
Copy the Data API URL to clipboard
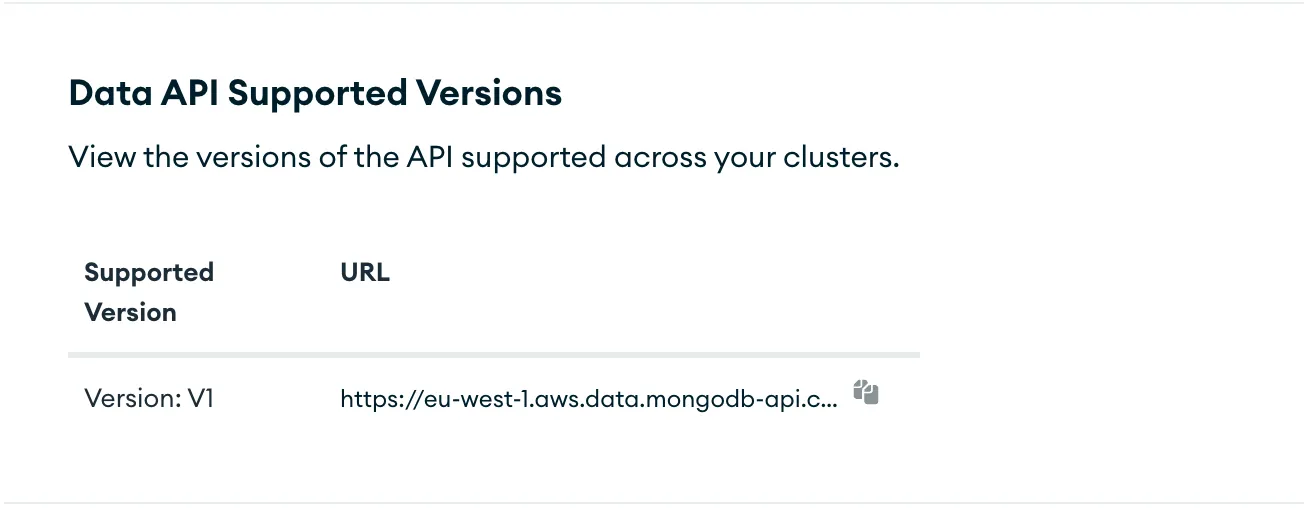[866, 393]
